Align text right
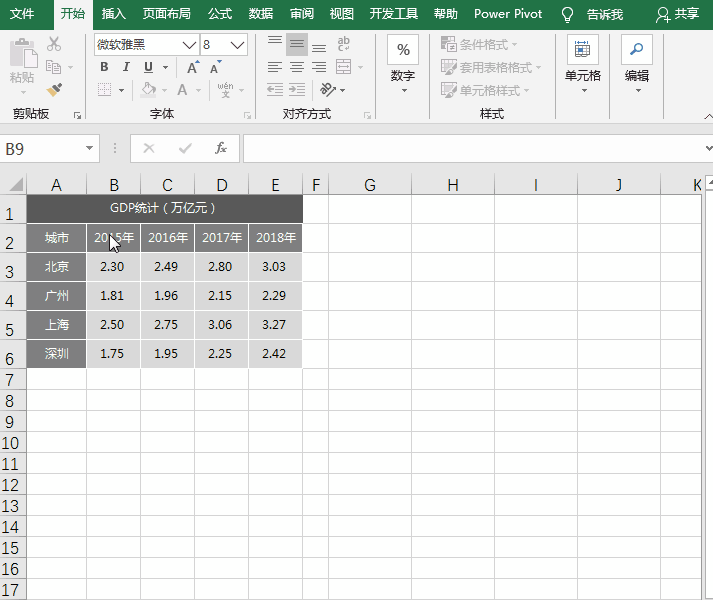The width and height of the screenshot is (713, 600). coord(319,67)
